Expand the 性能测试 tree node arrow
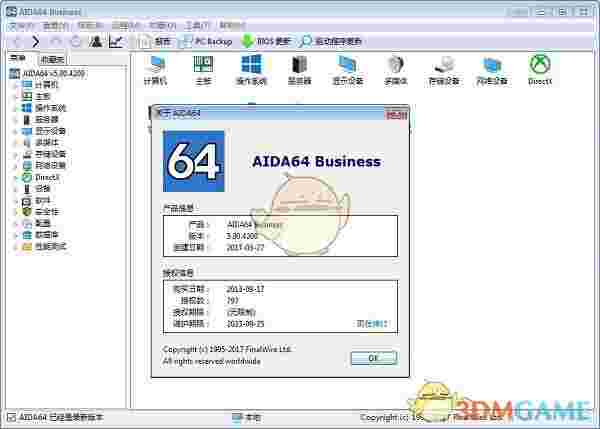Viewport: 600px width, 429px height. pyautogui.click(x=16, y=246)
